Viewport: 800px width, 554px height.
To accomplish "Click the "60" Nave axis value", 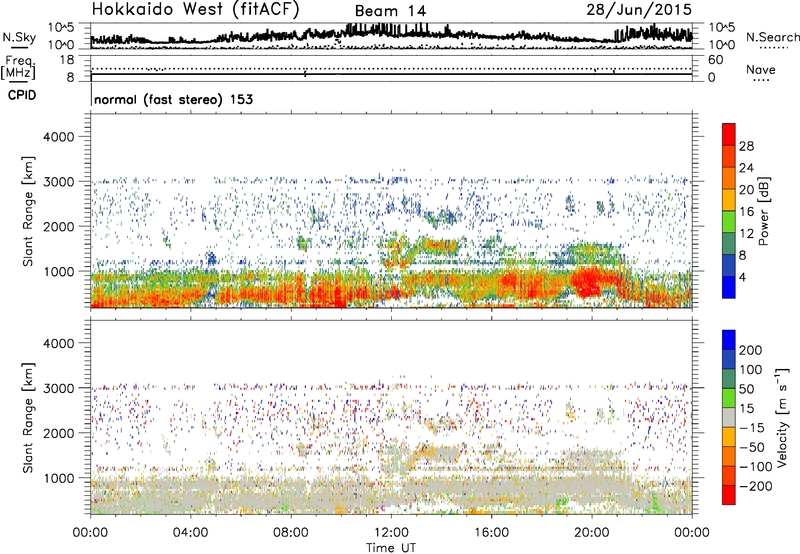I will 715,60.
